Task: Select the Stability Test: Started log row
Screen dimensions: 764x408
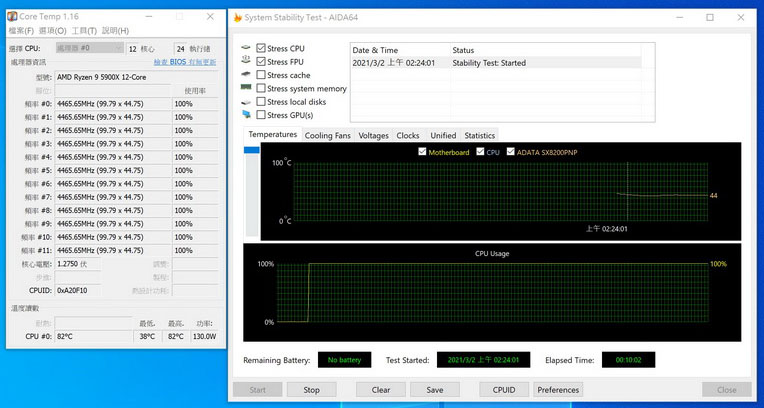Action: pos(496,63)
